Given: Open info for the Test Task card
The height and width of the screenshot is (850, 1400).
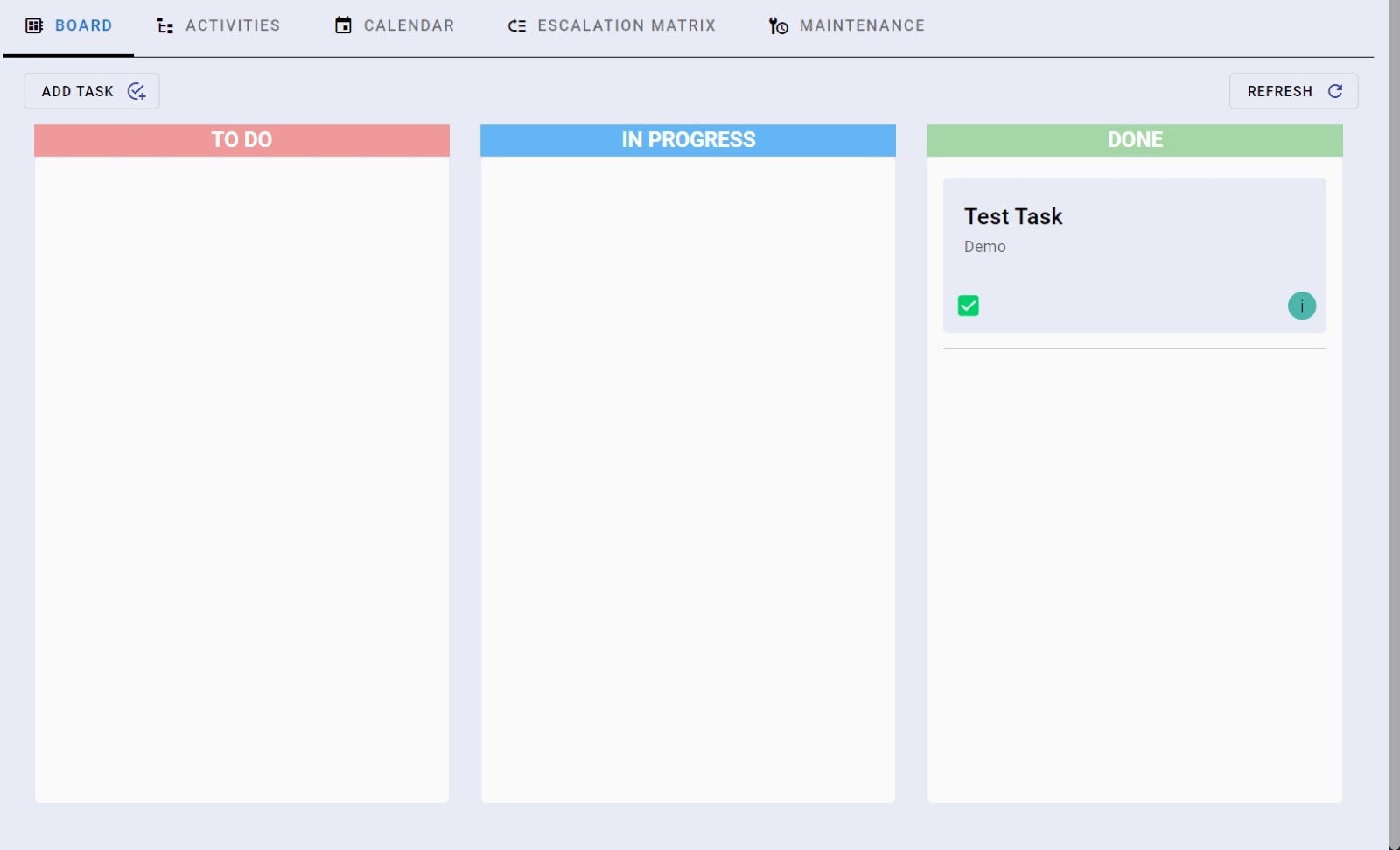Looking at the screenshot, I should [x=1301, y=306].
